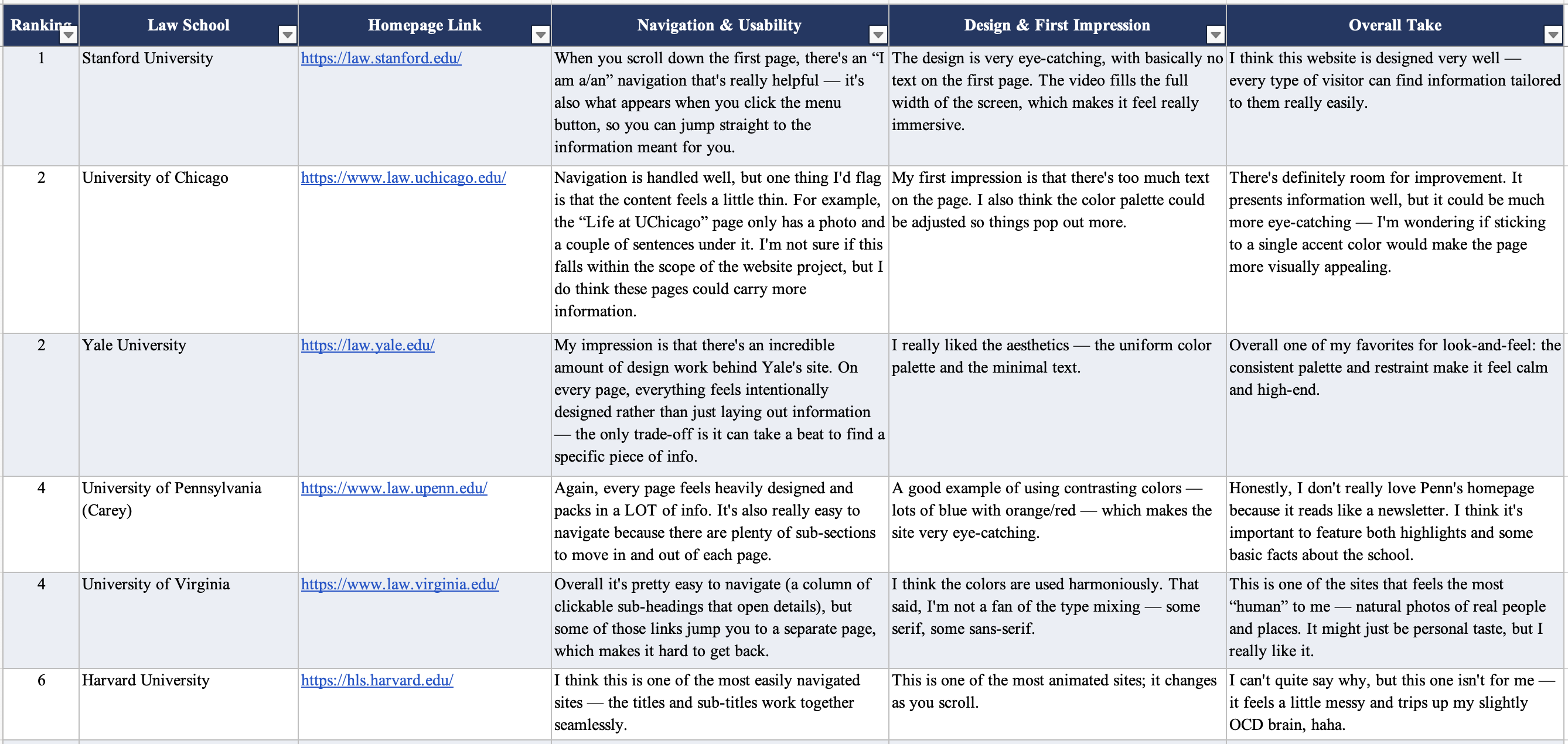Select the Harvard University cell
Screen dimensions: 1568x744
pos(189,705)
